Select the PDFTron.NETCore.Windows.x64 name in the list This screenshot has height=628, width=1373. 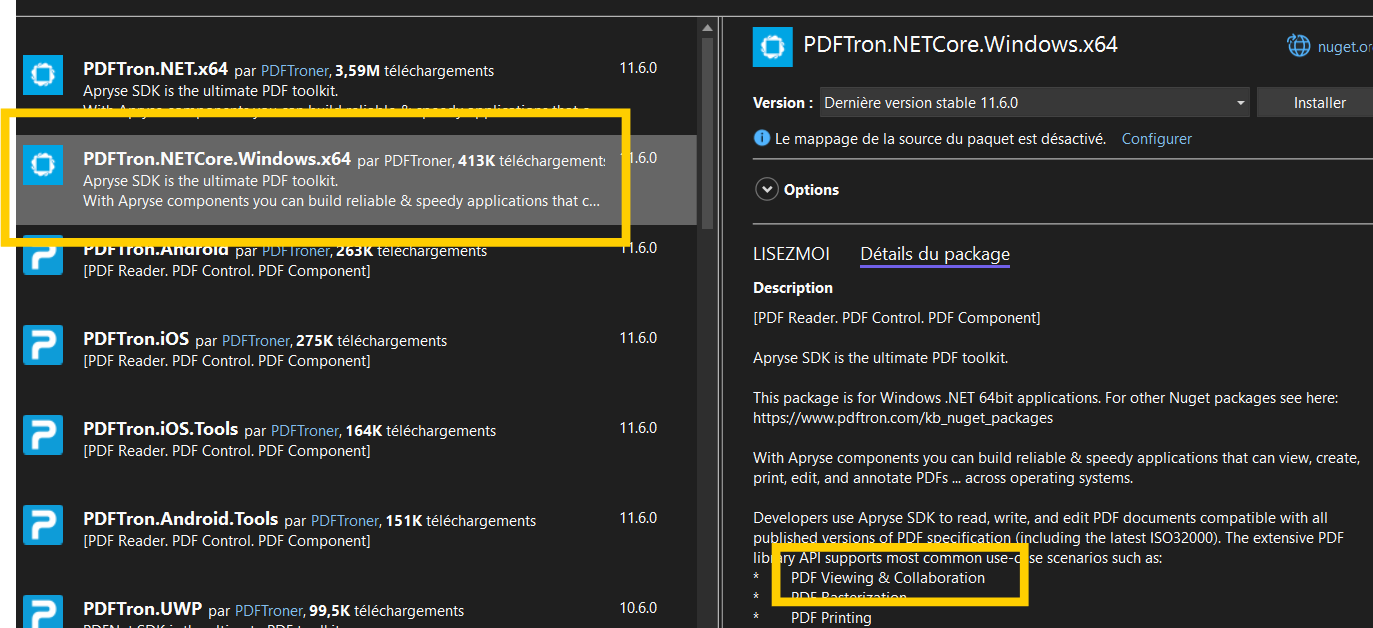tap(217, 158)
